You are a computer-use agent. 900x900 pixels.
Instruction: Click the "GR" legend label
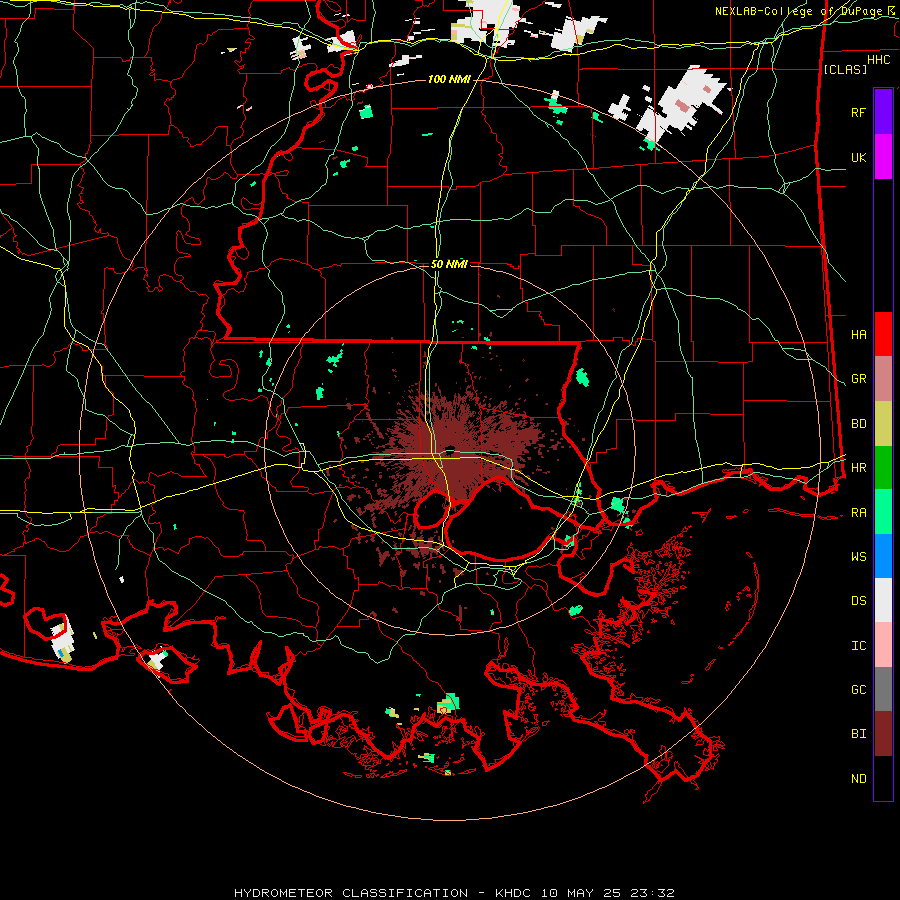point(858,379)
